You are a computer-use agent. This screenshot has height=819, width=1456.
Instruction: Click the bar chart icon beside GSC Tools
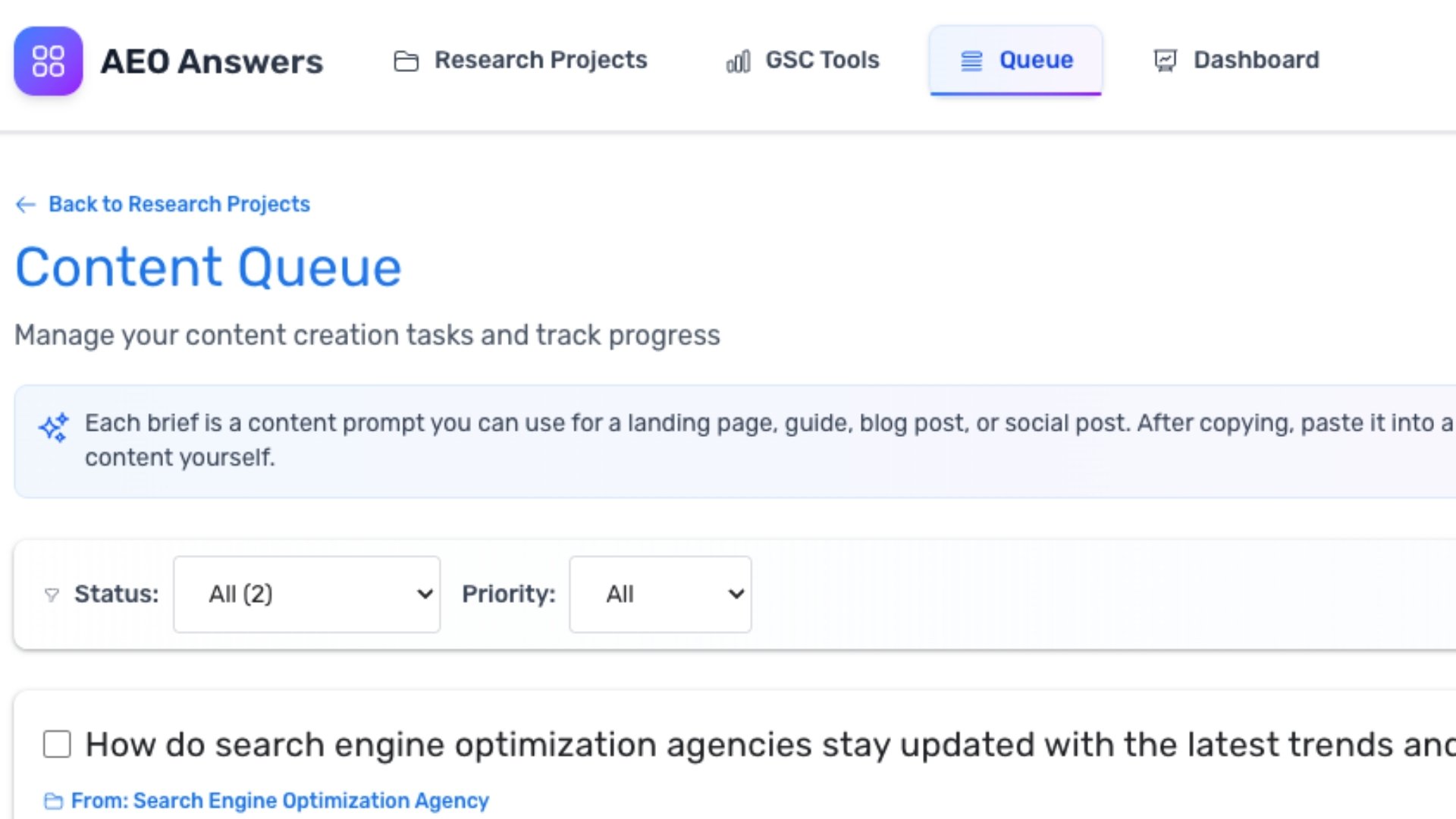[x=738, y=61]
